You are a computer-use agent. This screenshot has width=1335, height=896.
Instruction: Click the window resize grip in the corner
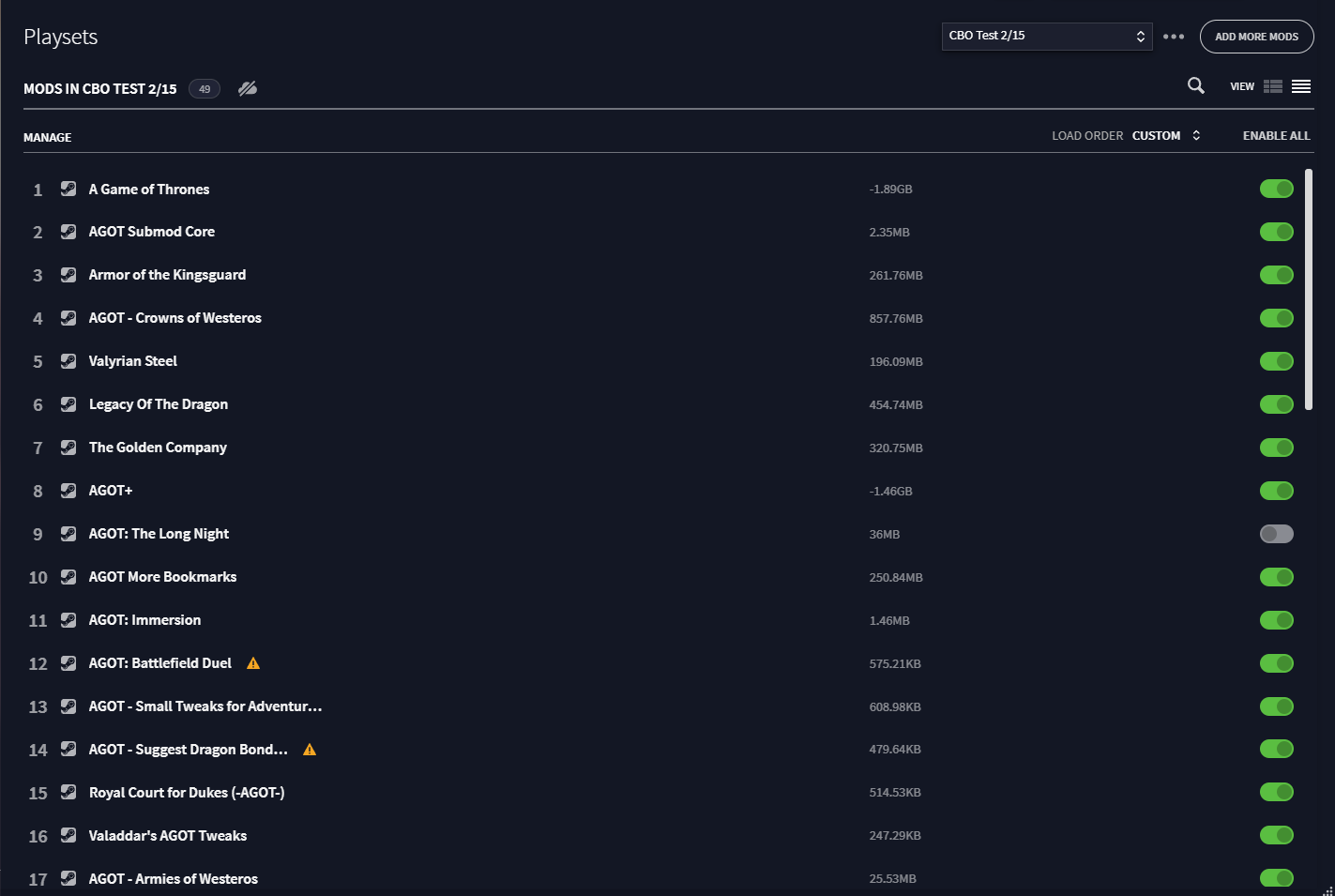point(1327,889)
